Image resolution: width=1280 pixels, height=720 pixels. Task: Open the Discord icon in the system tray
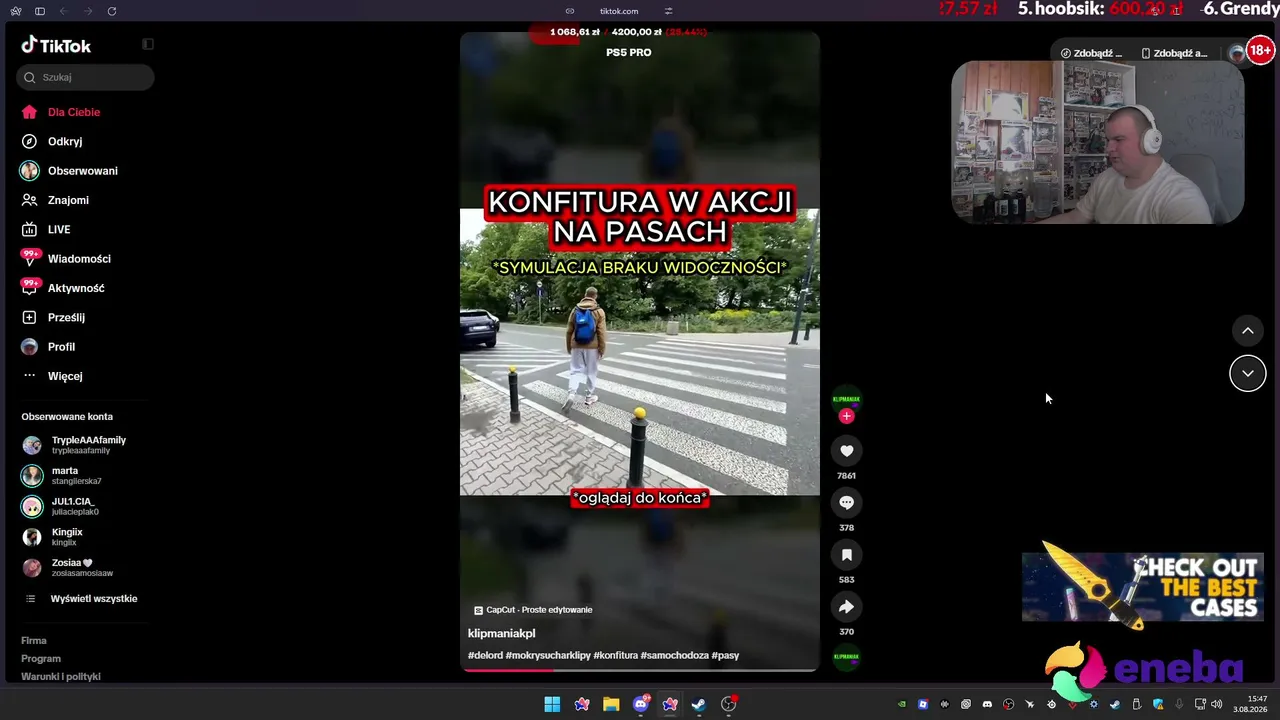pos(987,704)
